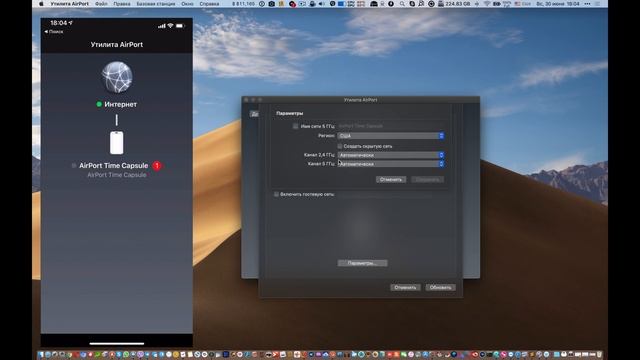The height and width of the screenshot is (360, 640).
Task: Tap the Internet globe icon on iPhone
Action: (117, 78)
